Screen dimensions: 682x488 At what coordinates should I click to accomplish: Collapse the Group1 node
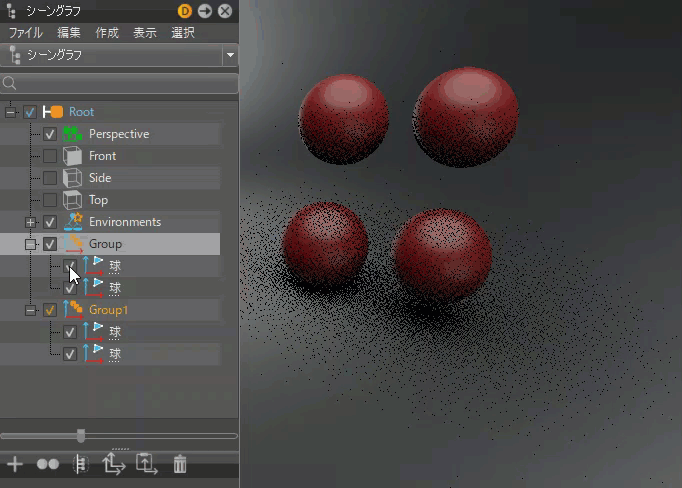click(30, 311)
